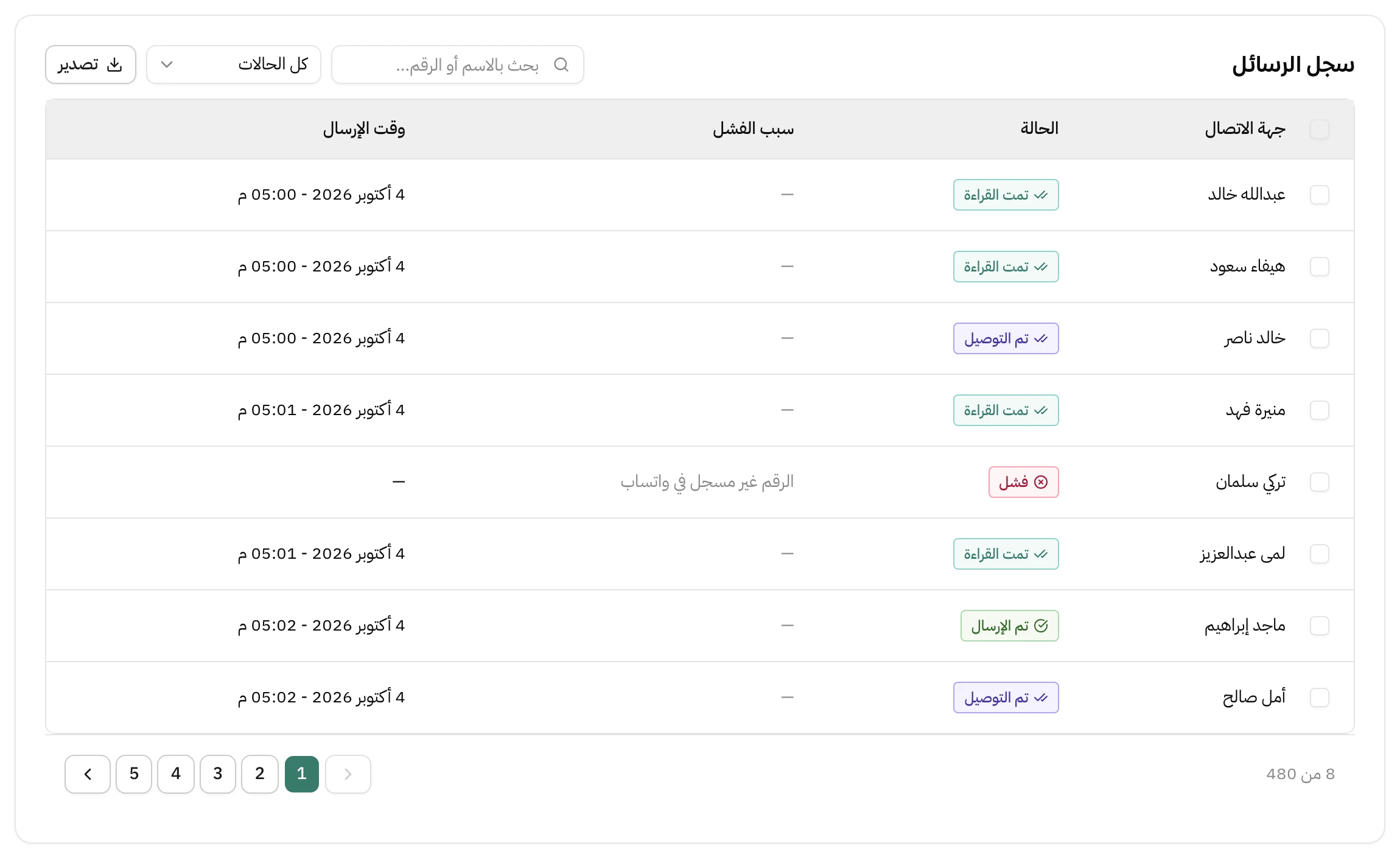1400x857 pixels.
Task: Click double-check icon in أمل صالح status badge
Action: tap(1041, 698)
